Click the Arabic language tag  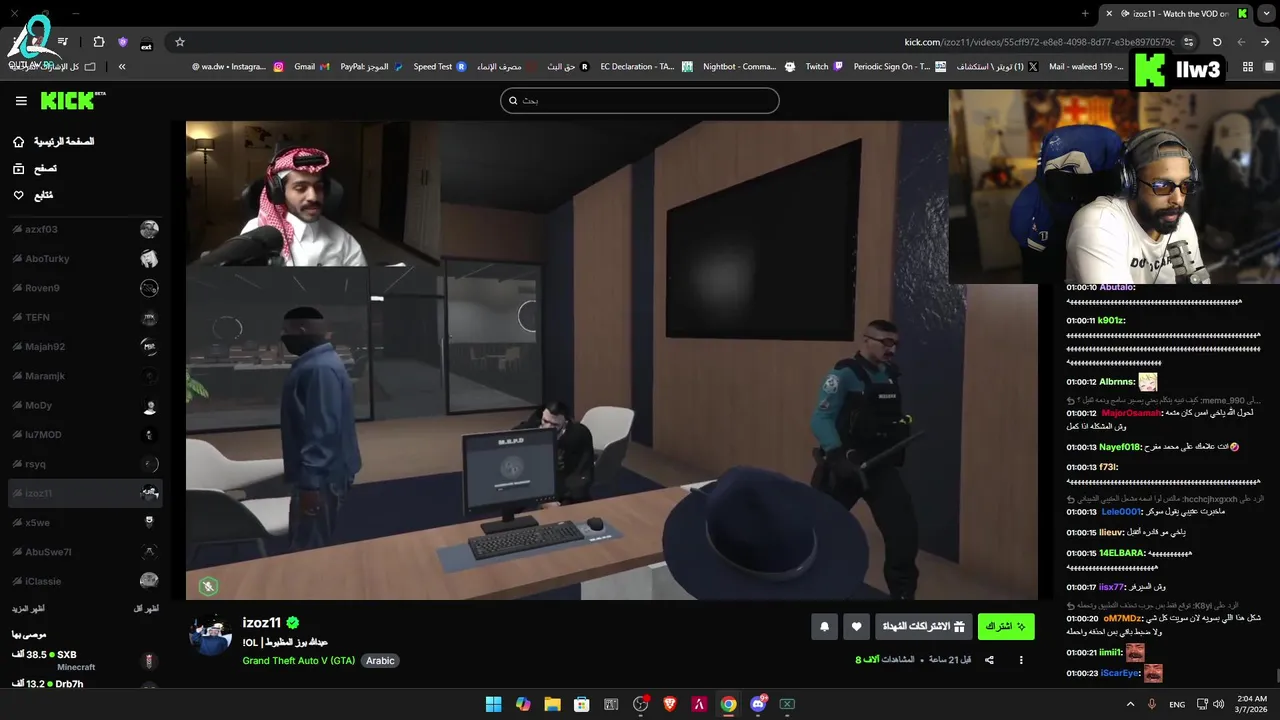click(380, 661)
